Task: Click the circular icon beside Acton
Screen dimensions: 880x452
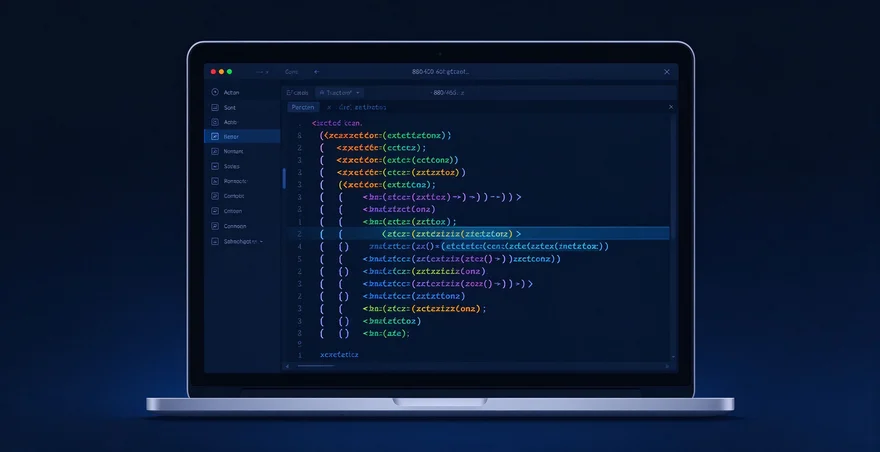Action: point(214,92)
